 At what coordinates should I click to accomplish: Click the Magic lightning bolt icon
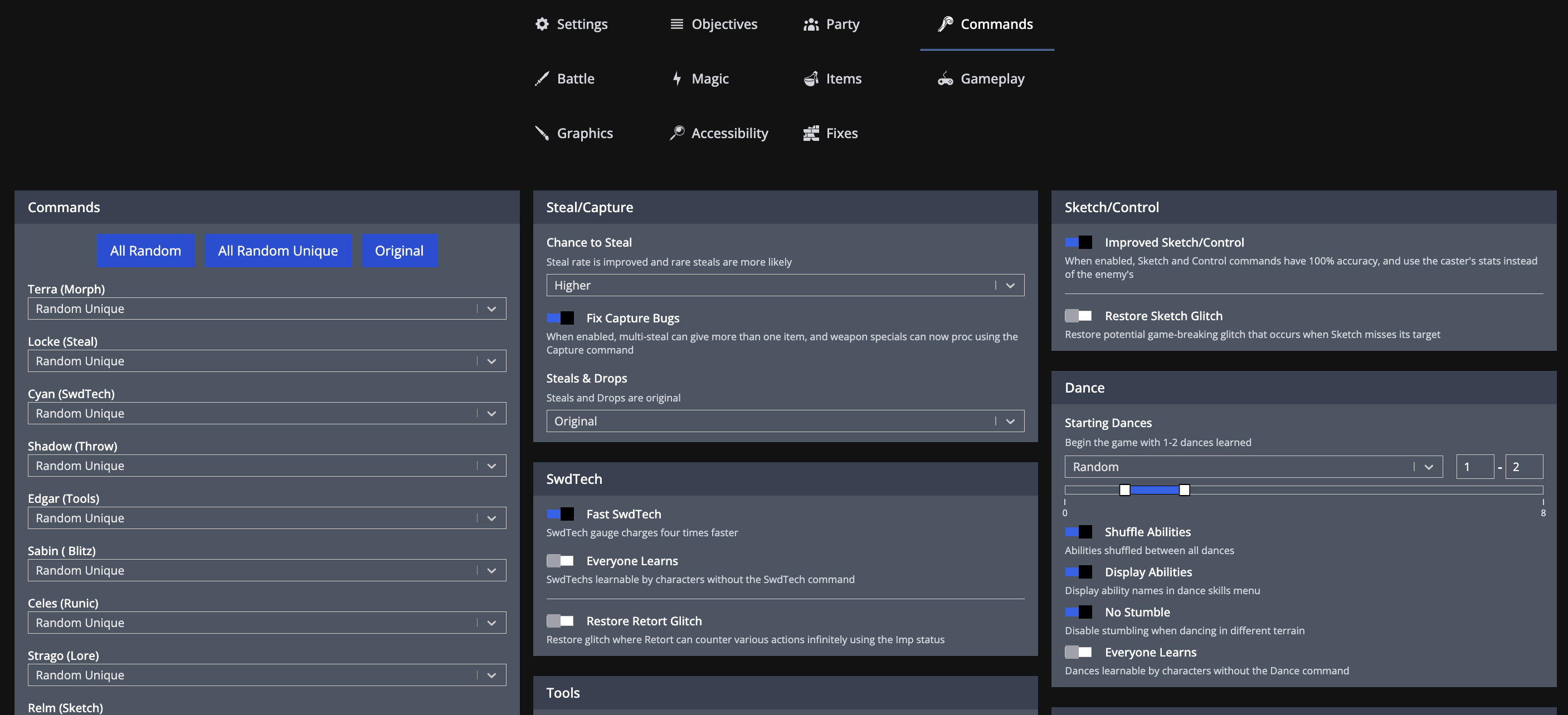(x=677, y=79)
